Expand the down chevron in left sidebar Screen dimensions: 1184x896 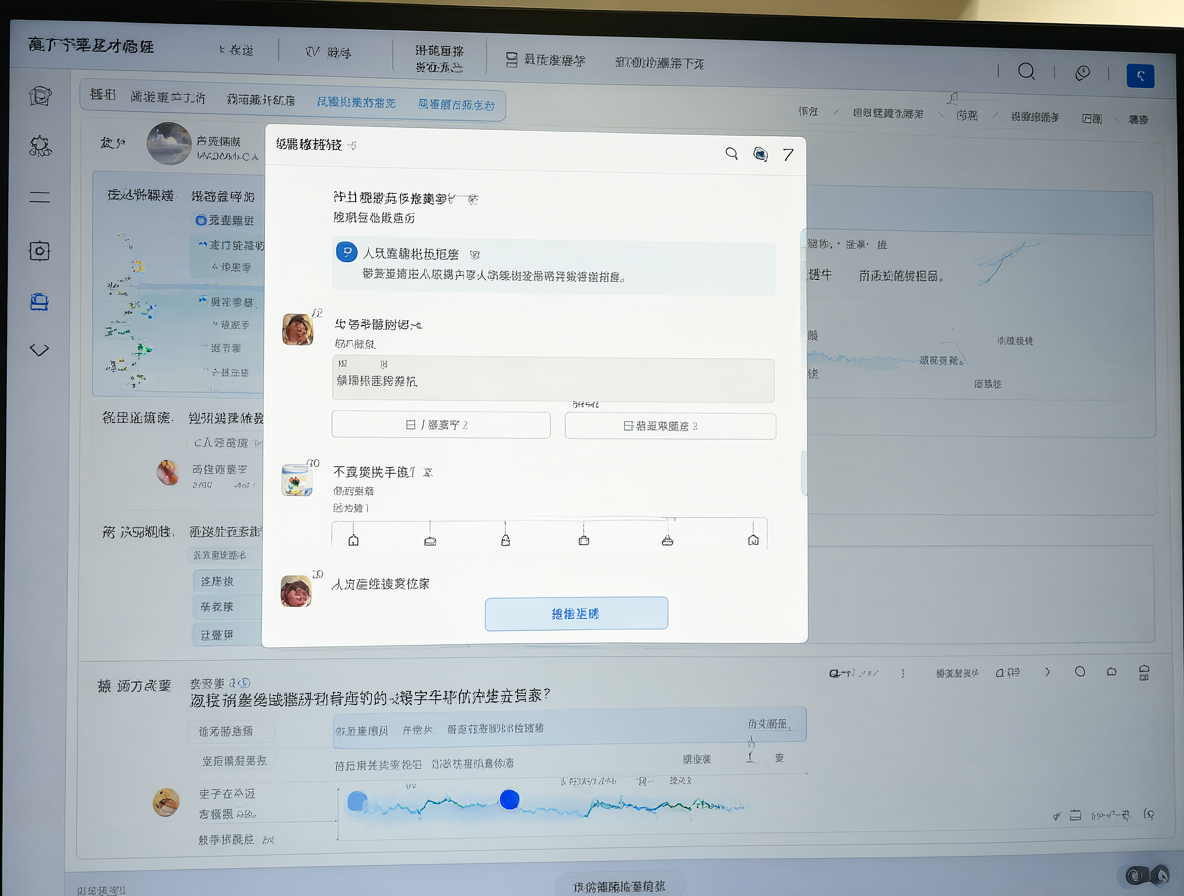(x=39, y=349)
